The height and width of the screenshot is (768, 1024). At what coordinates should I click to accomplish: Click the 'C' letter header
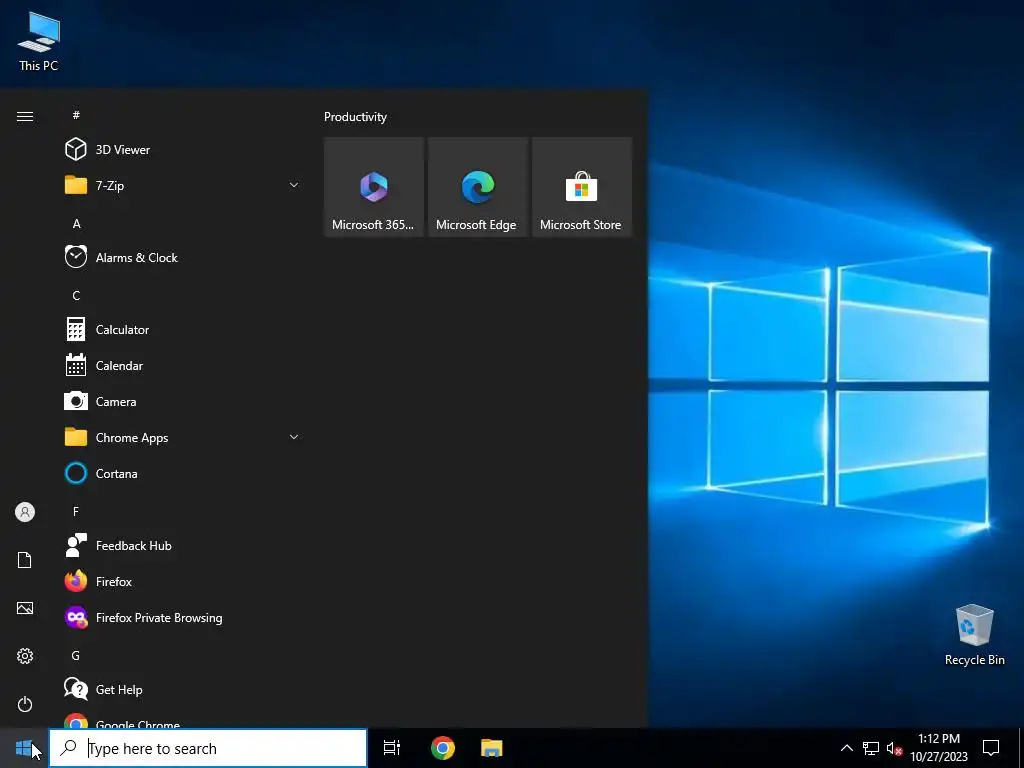[x=76, y=295]
